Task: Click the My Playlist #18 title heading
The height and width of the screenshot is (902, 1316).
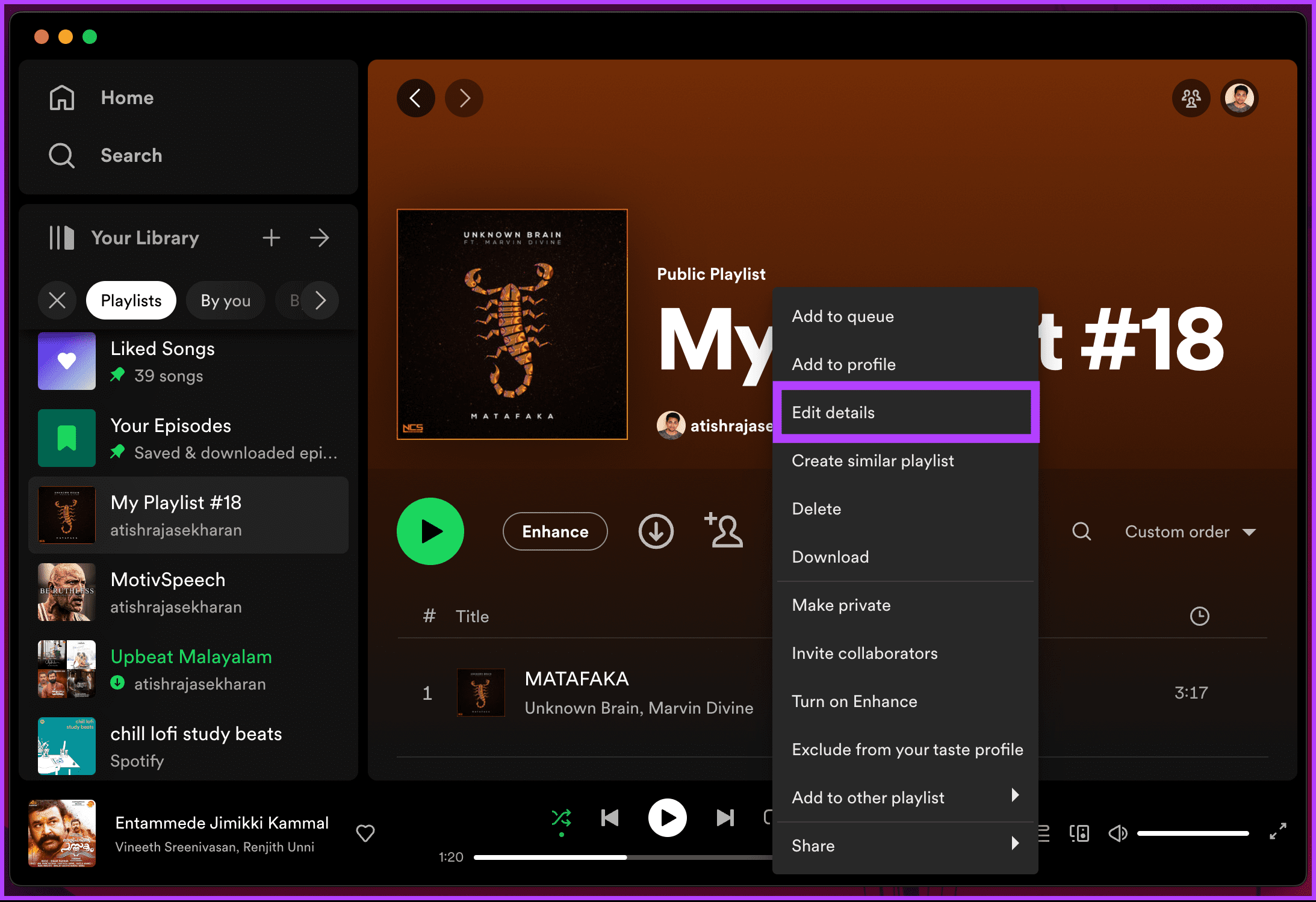Action: 942,340
